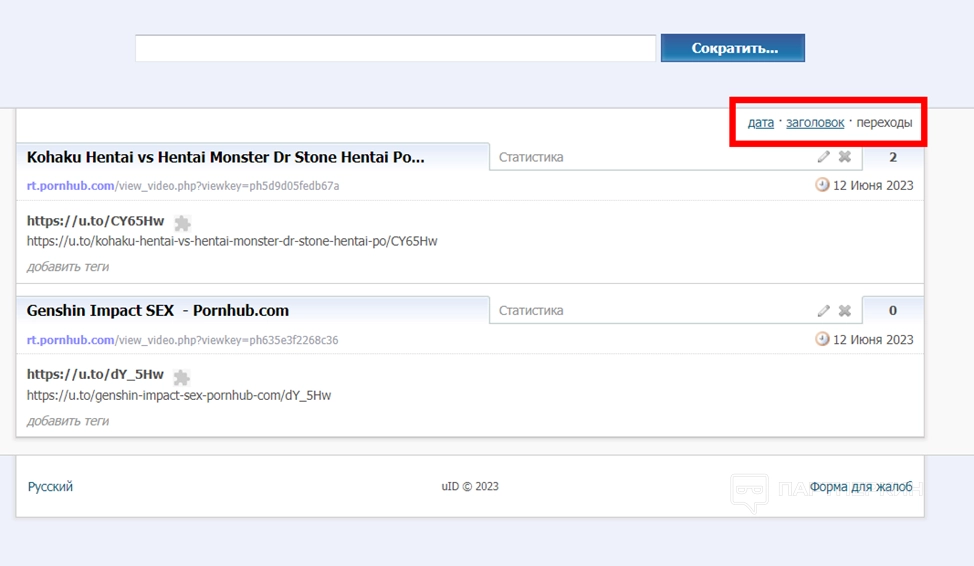974x566 pixels.
Task: Click the Kohaku Hentai title heading
Action: click(x=225, y=157)
